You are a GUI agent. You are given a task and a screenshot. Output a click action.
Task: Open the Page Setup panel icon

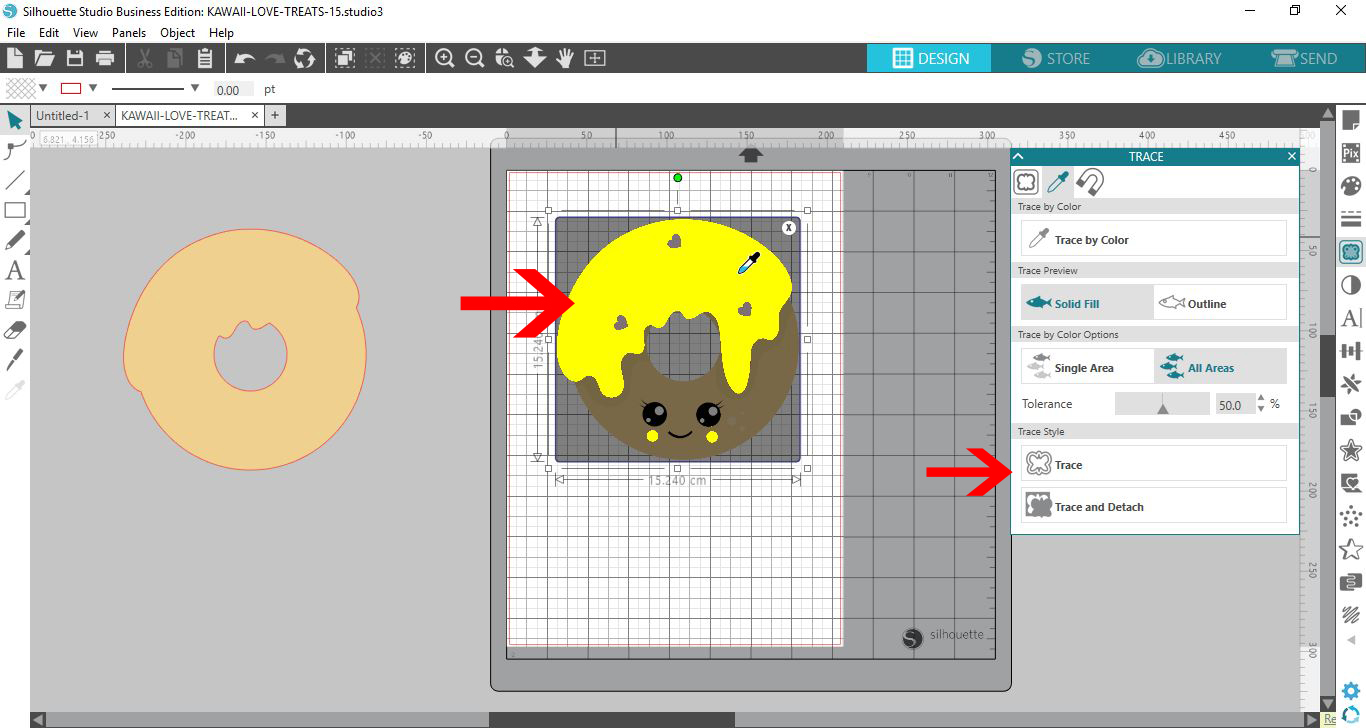(x=1351, y=120)
